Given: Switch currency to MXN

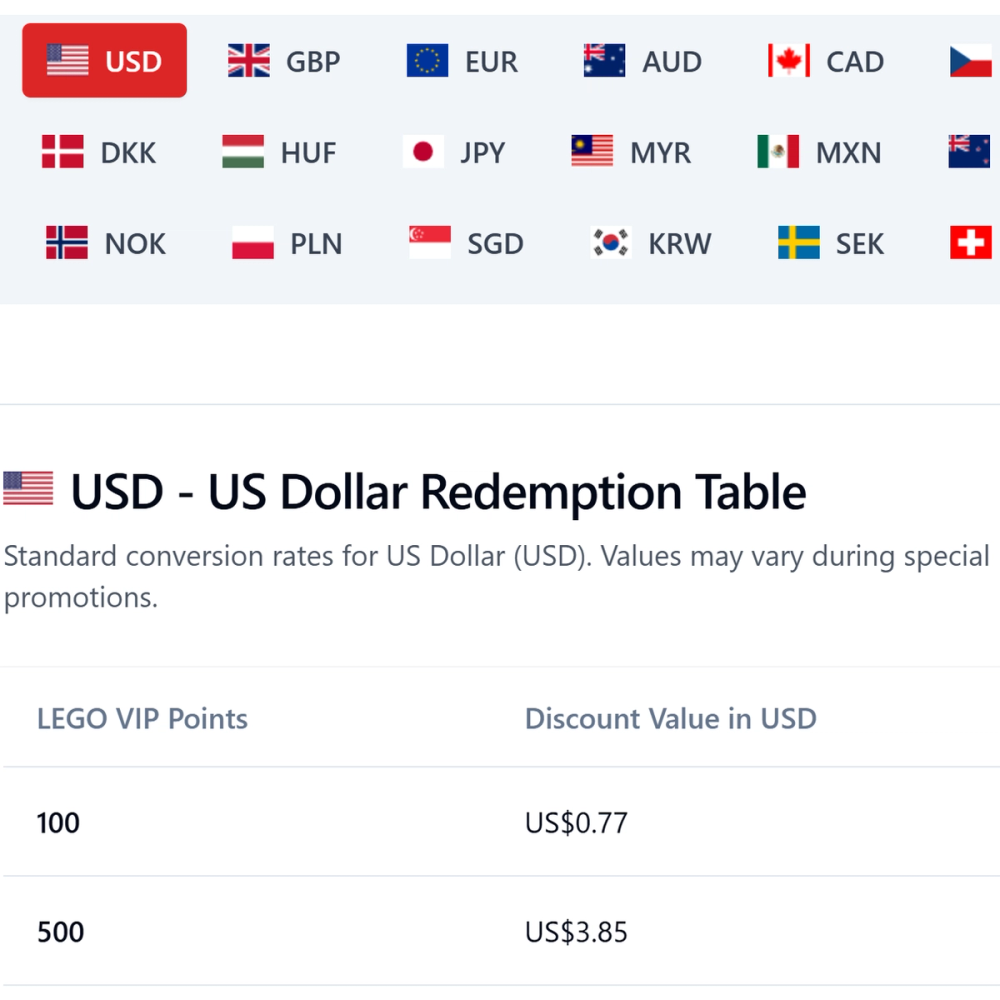Looking at the screenshot, I should tap(819, 152).
